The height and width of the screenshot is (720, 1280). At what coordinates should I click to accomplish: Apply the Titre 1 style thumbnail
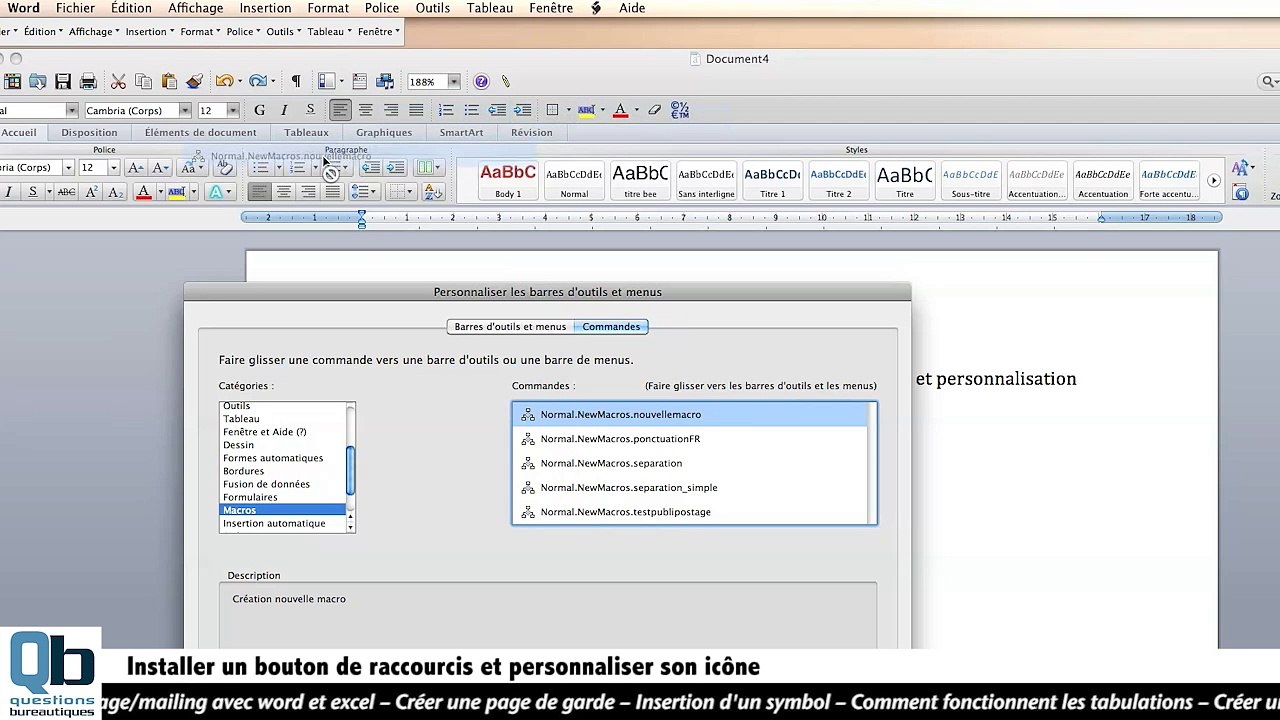point(772,181)
